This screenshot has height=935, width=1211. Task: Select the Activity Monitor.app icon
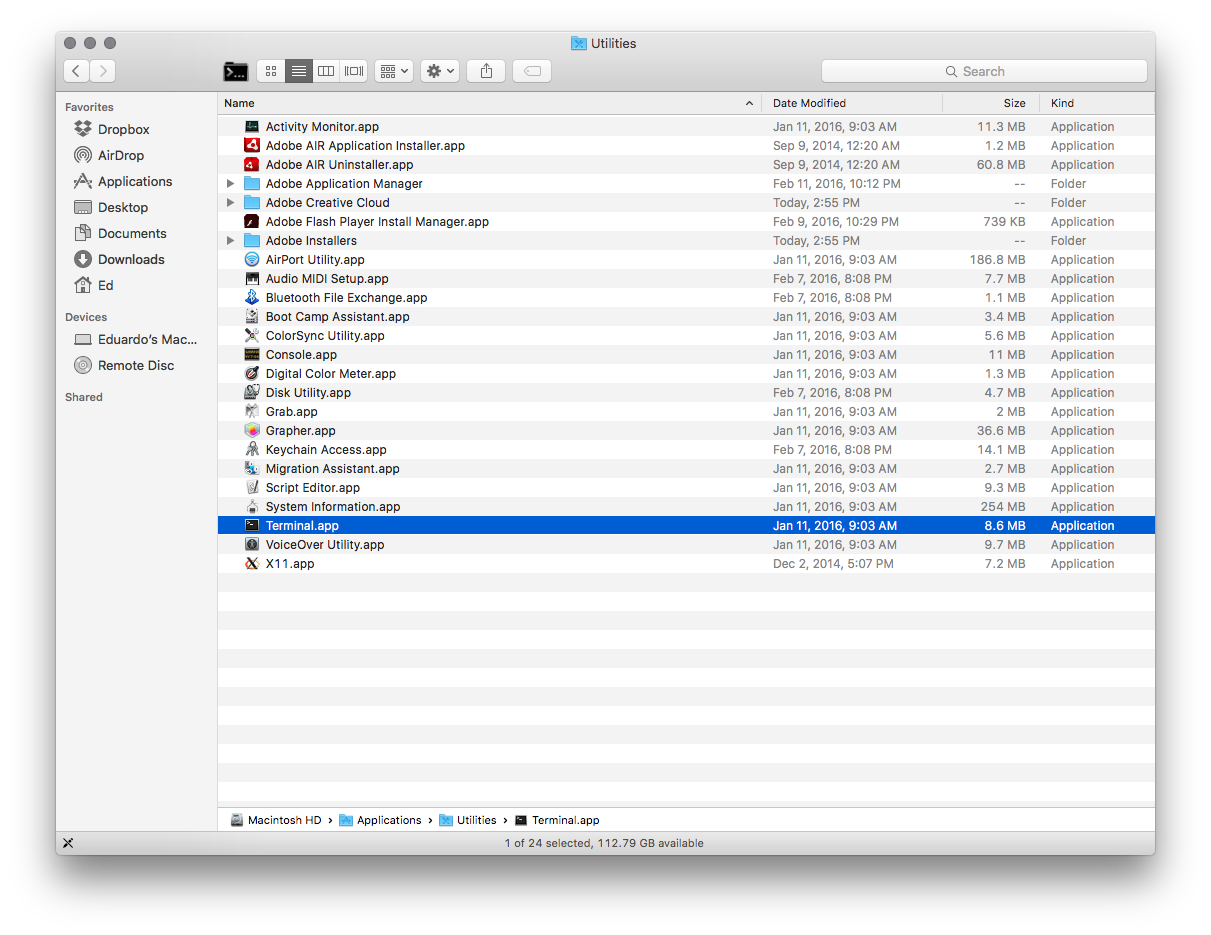pyautogui.click(x=252, y=127)
